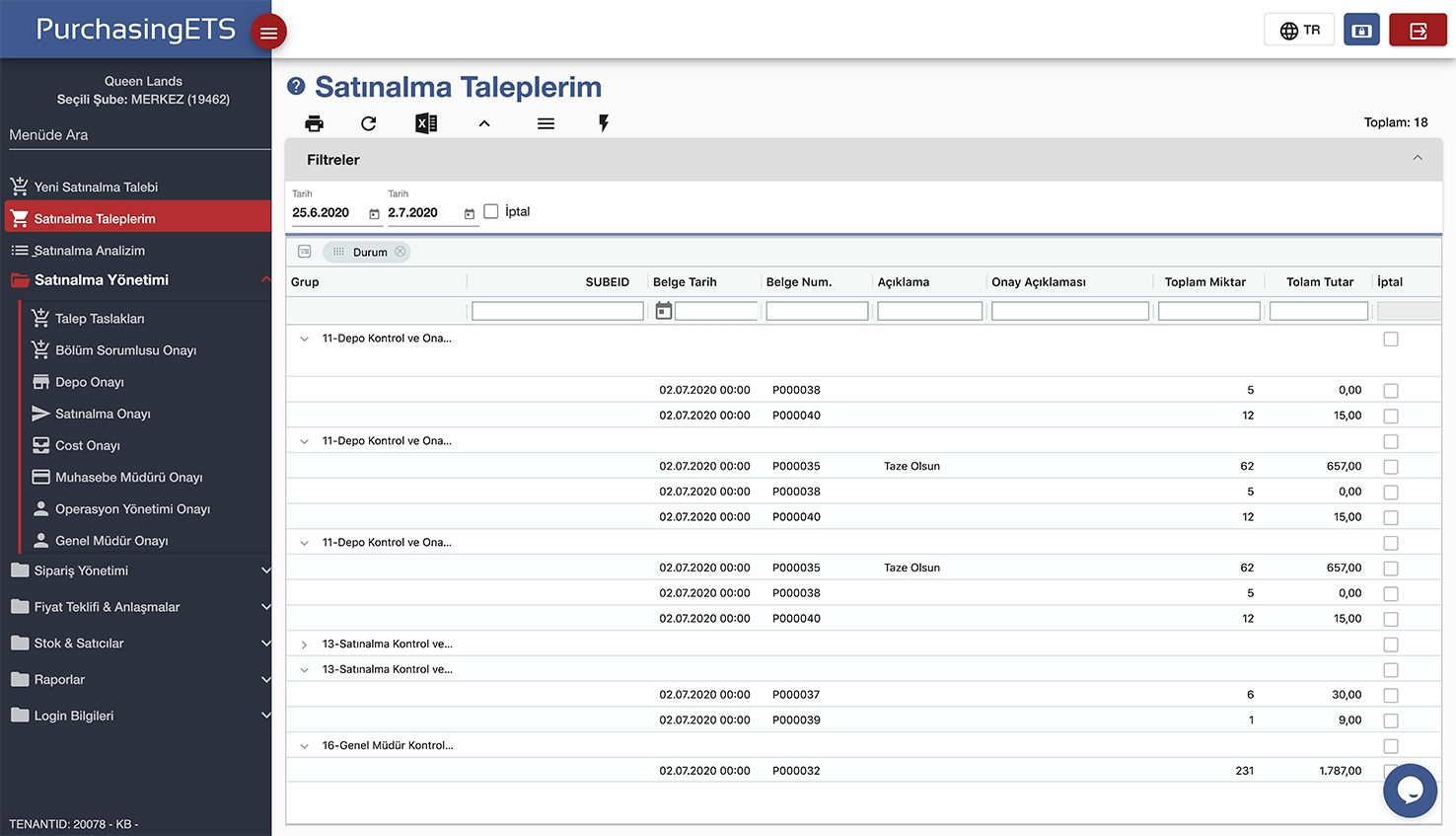The height and width of the screenshot is (836, 1456).
Task: Click the print icon in toolbar
Action: point(314,123)
